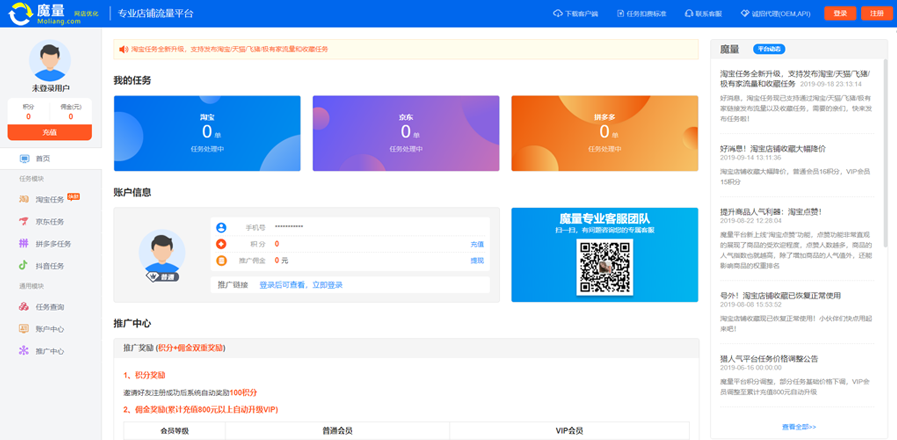Click the 普通会员 table column header
897x440 pixels.
coord(338,431)
